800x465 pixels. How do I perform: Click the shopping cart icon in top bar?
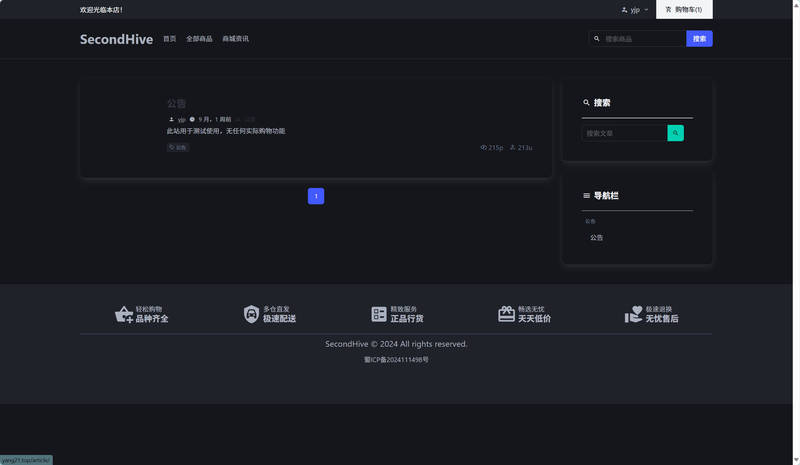(668, 10)
